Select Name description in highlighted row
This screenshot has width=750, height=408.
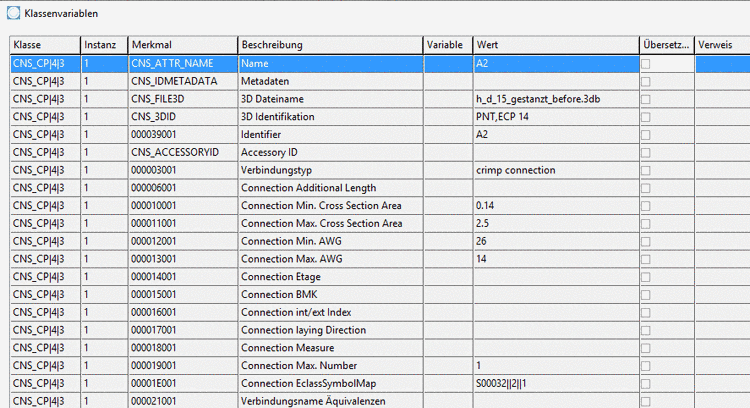(x=331, y=64)
